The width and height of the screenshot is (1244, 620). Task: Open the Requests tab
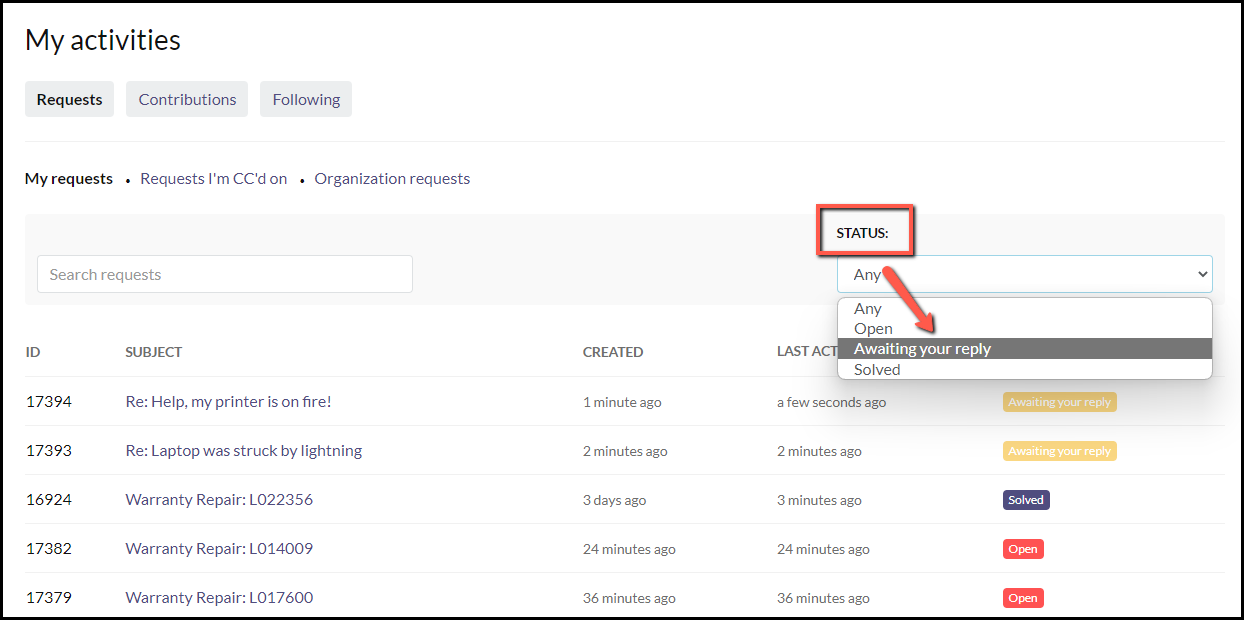69,99
